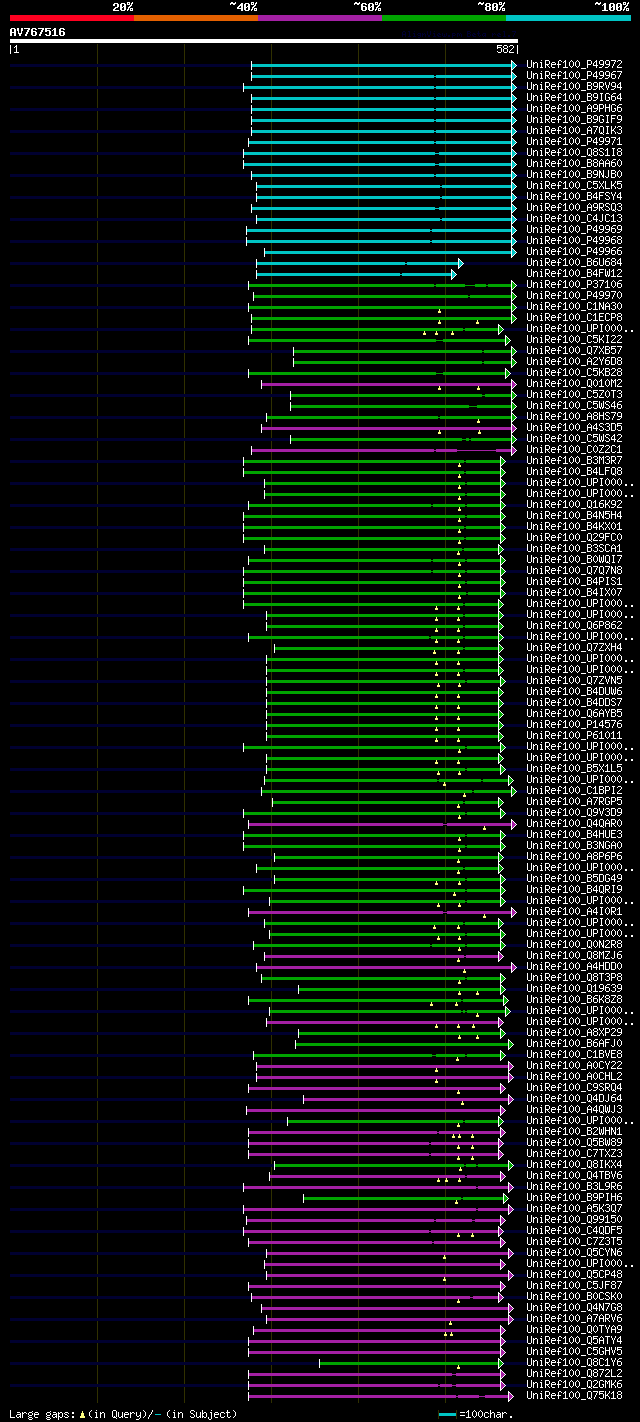
Task: Click UniRef100_C1NA30 label
Action: 574,306
